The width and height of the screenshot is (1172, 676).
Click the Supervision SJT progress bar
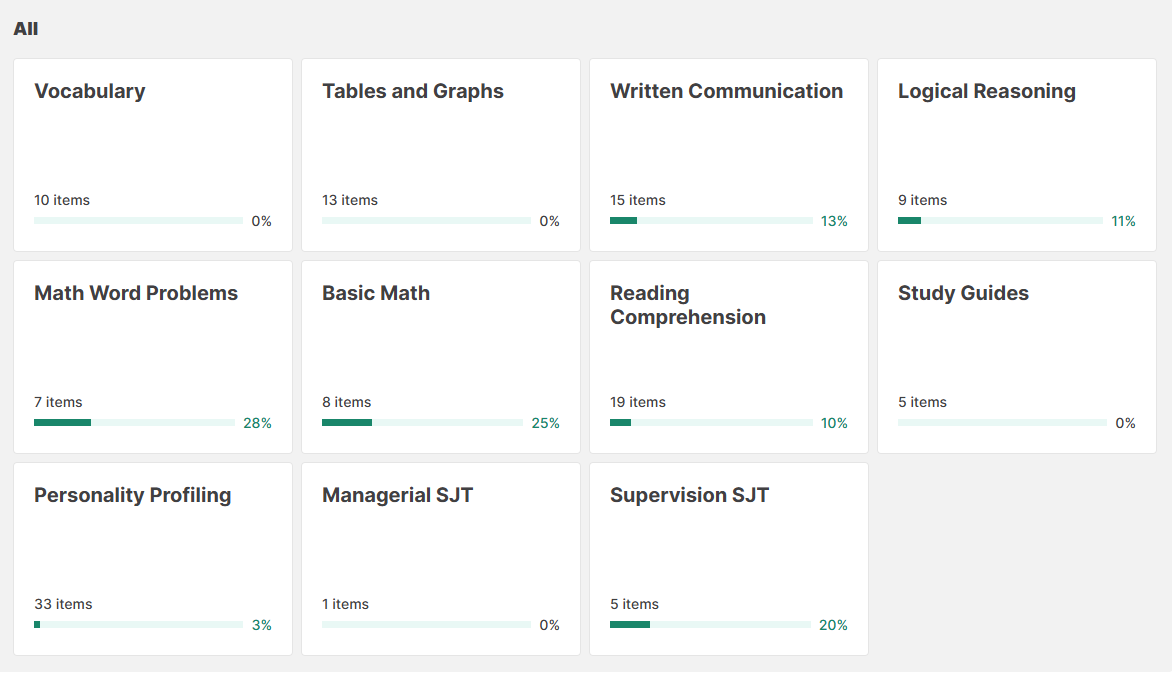(x=710, y=625)
